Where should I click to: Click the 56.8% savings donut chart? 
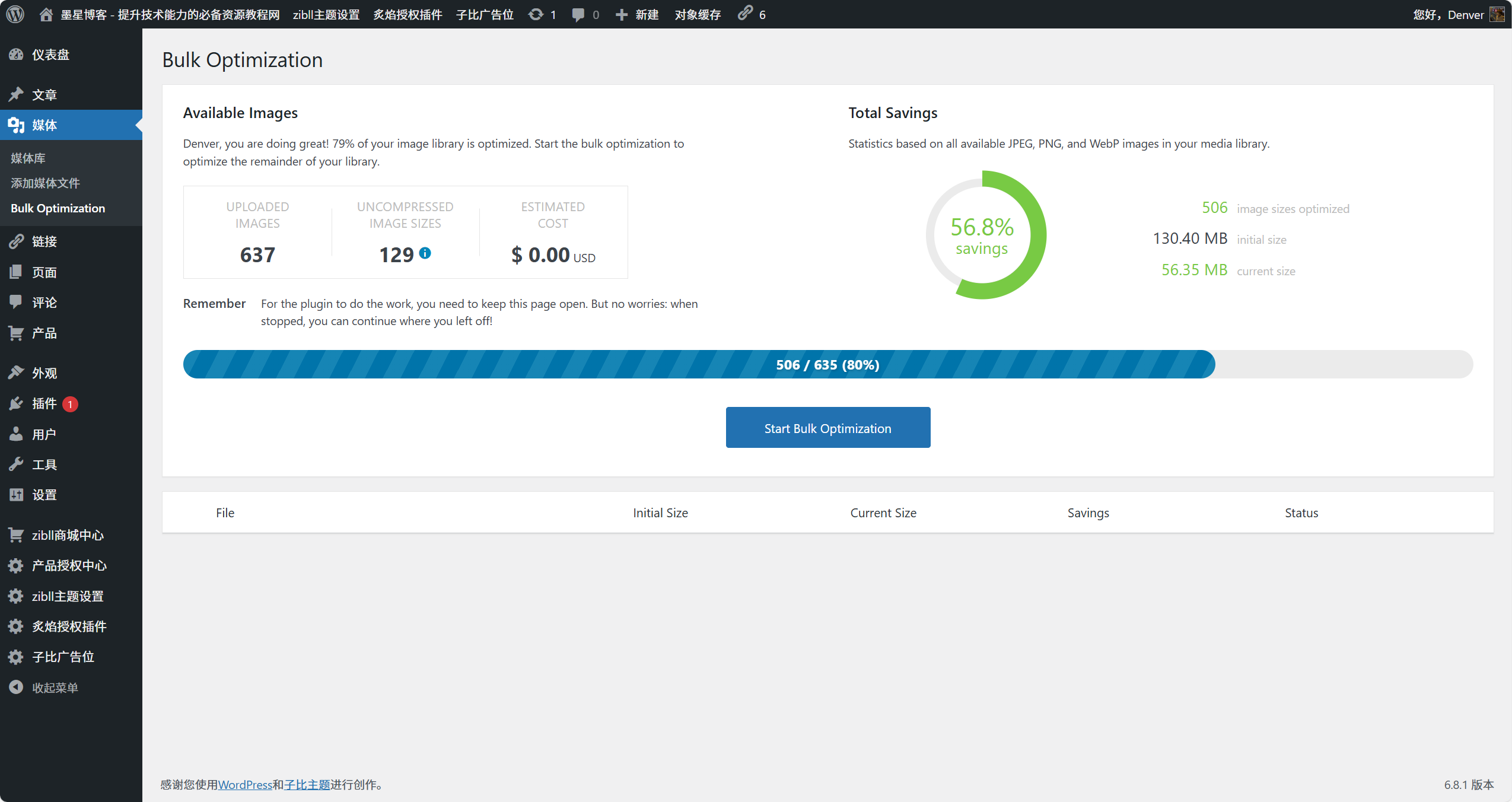pyautogui.click(x=985, y=235)
